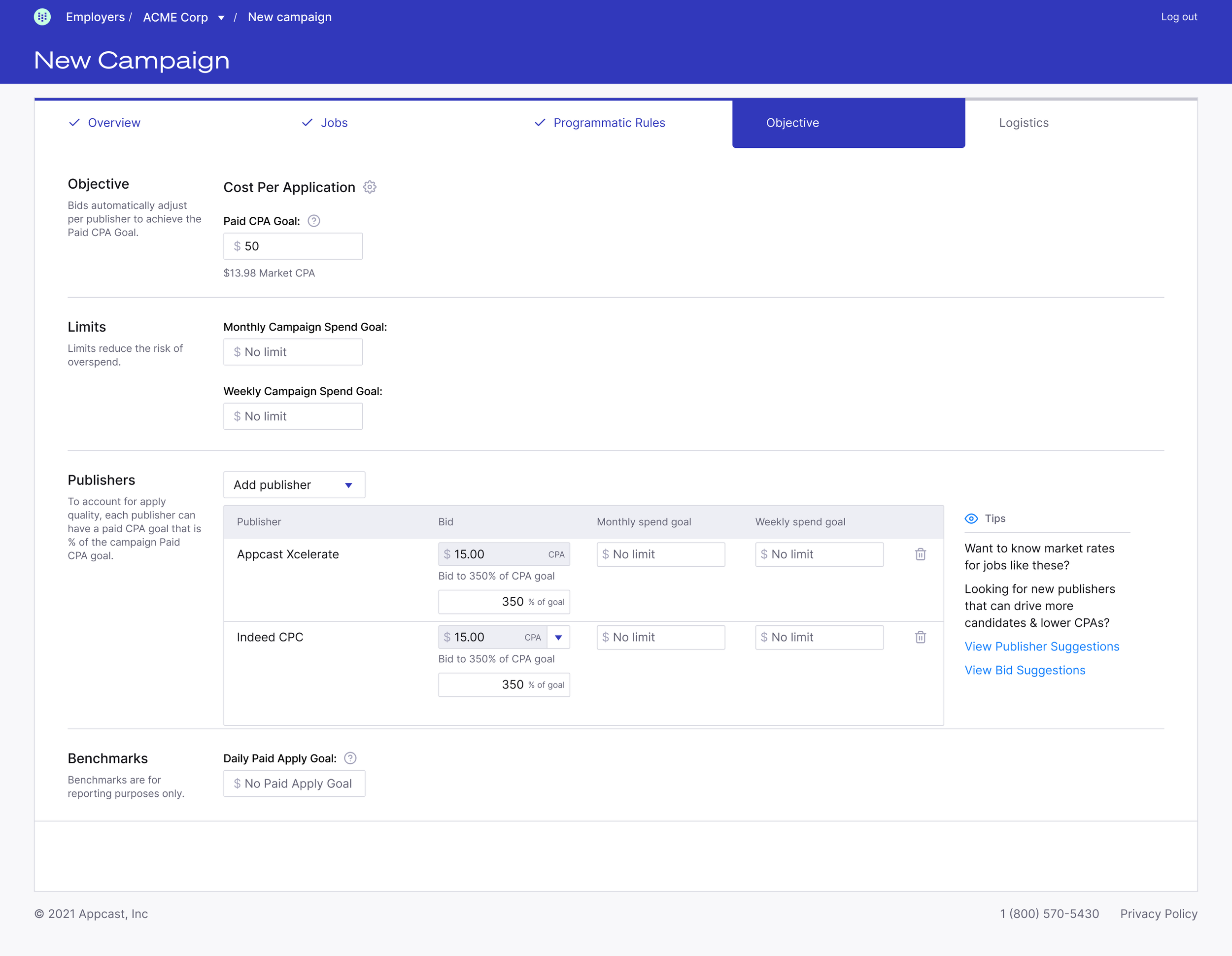Expand the ACME Corp employer dropdown

tap(221, 18)
